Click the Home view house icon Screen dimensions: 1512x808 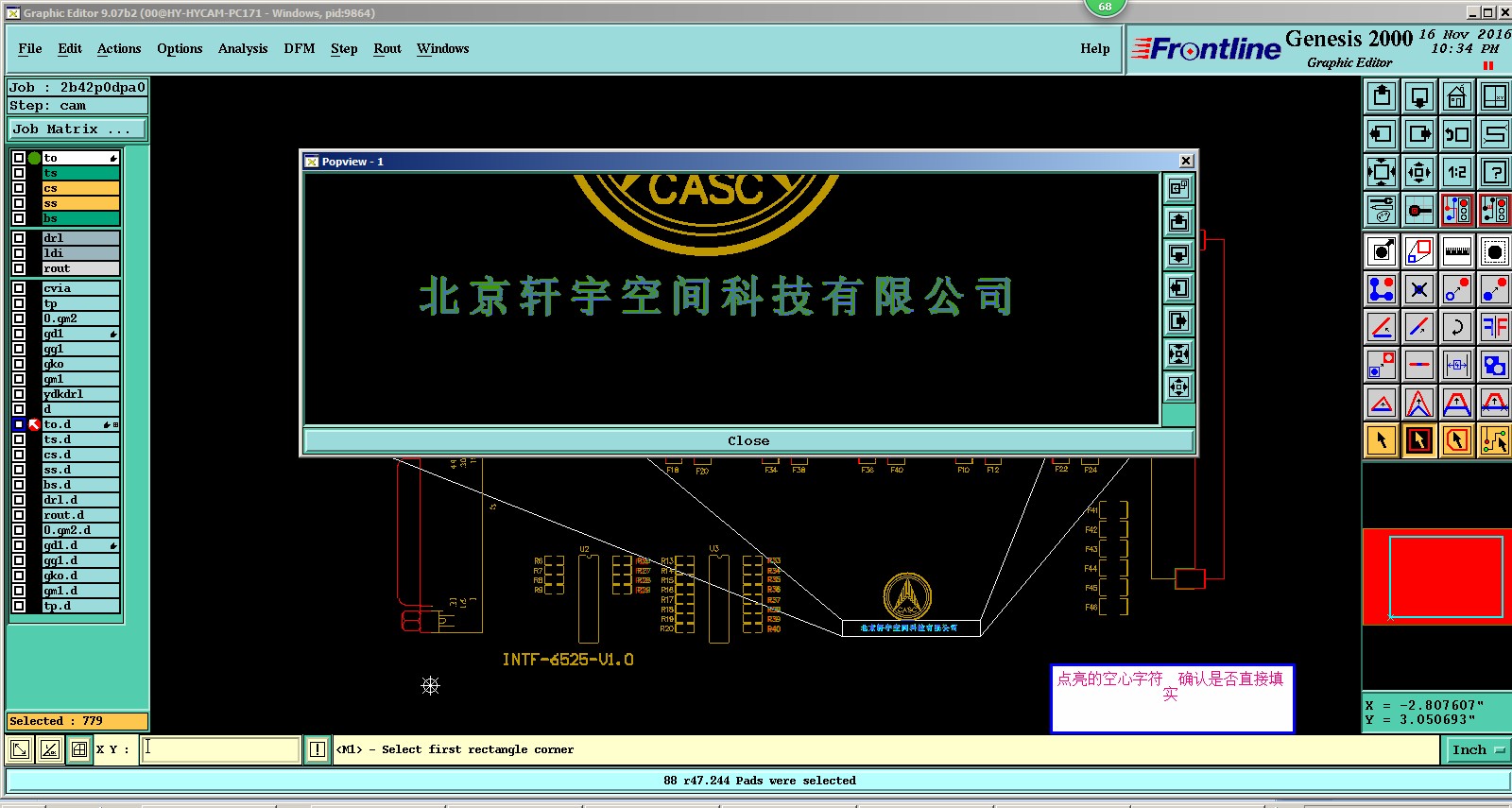[1457, 96]
